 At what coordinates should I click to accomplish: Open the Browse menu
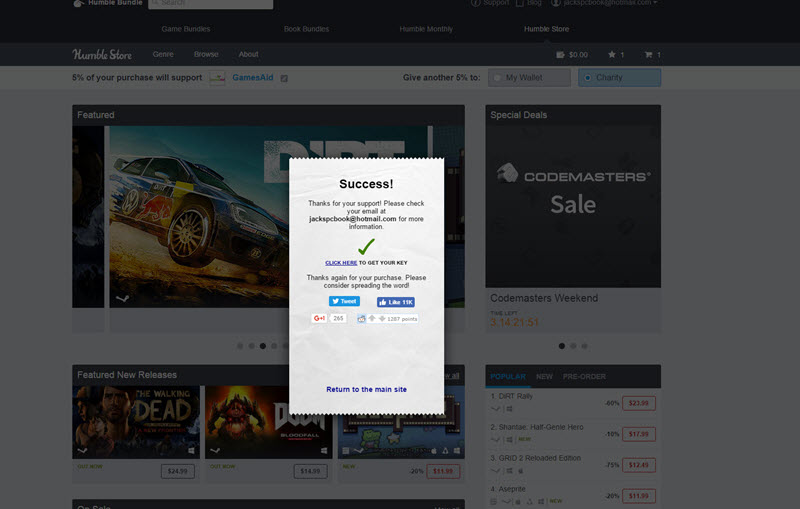(206, 54)
